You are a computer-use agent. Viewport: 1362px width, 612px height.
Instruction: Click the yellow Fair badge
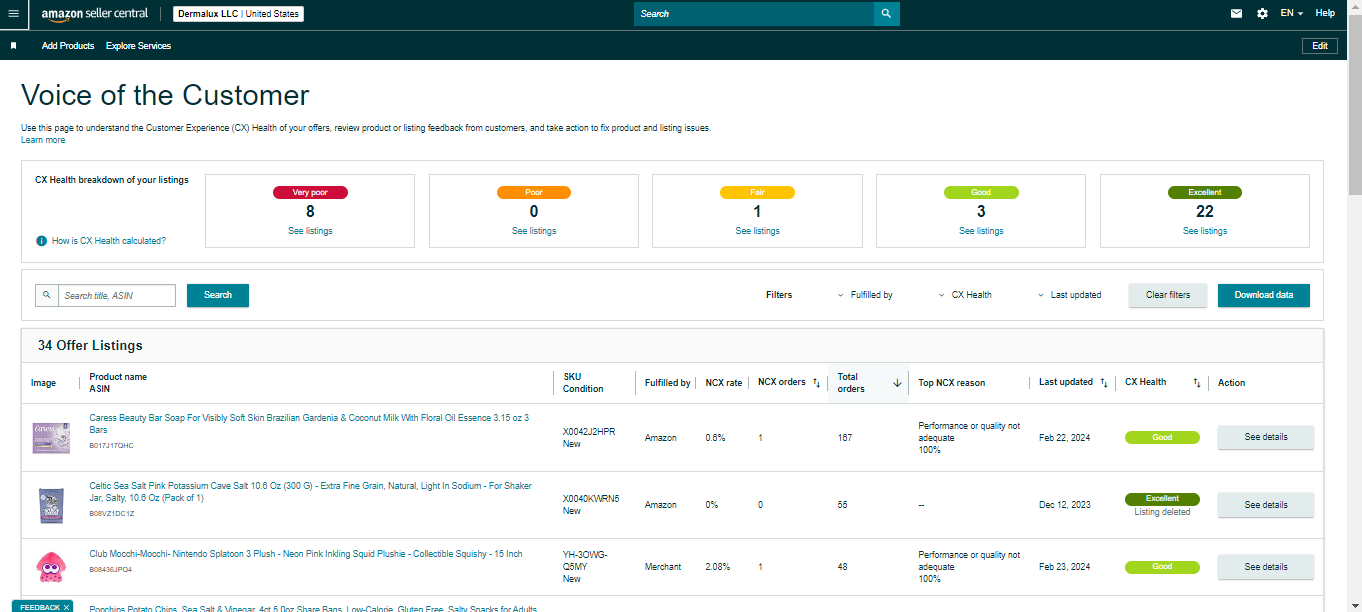click(757, 192)
